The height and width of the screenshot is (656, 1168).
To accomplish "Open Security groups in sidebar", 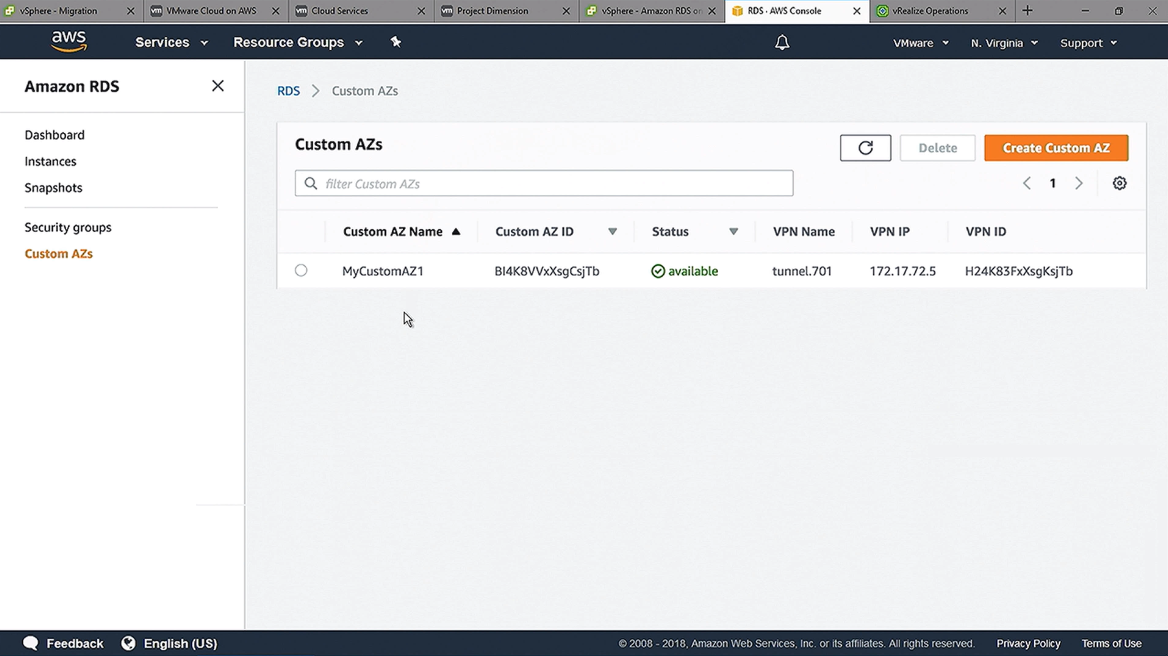I will pos(68,227).
